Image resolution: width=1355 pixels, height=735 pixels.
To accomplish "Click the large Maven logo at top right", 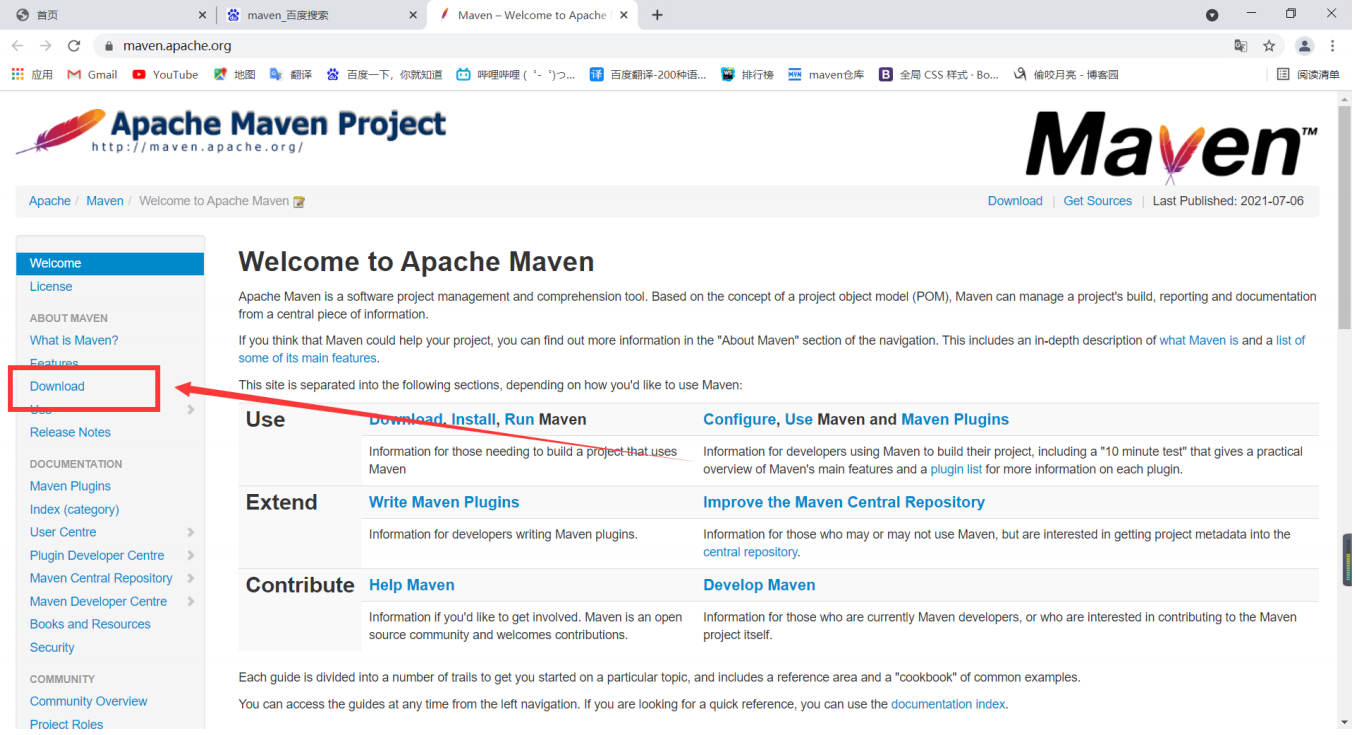I will [1172, 146].
